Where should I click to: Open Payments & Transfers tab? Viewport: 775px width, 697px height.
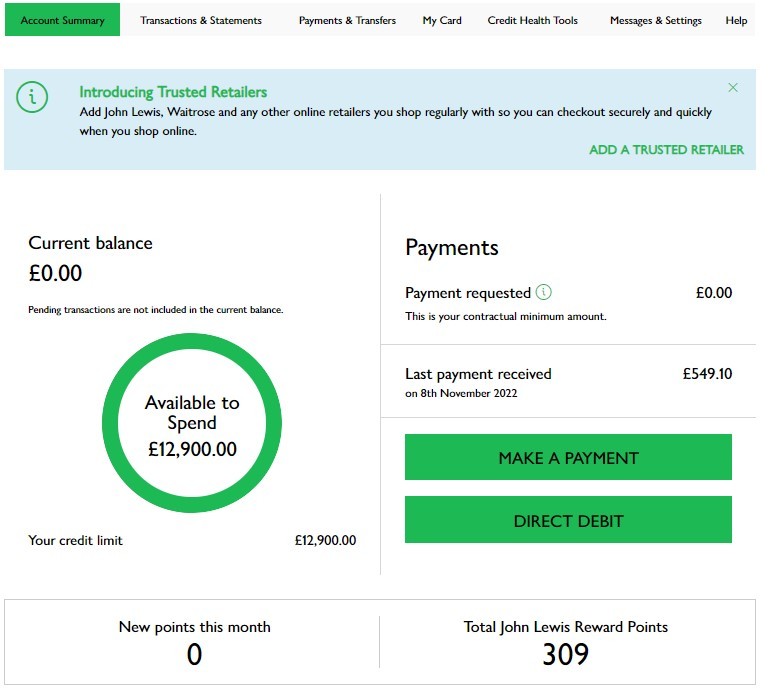tap(347, 20)
